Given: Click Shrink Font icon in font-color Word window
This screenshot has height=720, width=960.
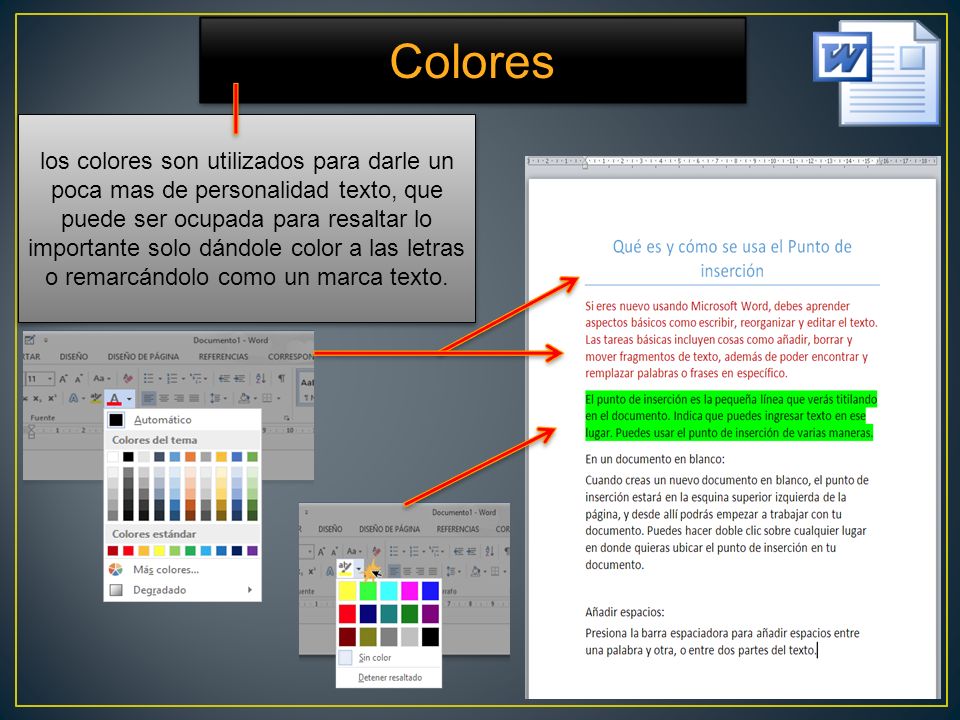Looking at the screenshot, I should (x=78, y=379).
